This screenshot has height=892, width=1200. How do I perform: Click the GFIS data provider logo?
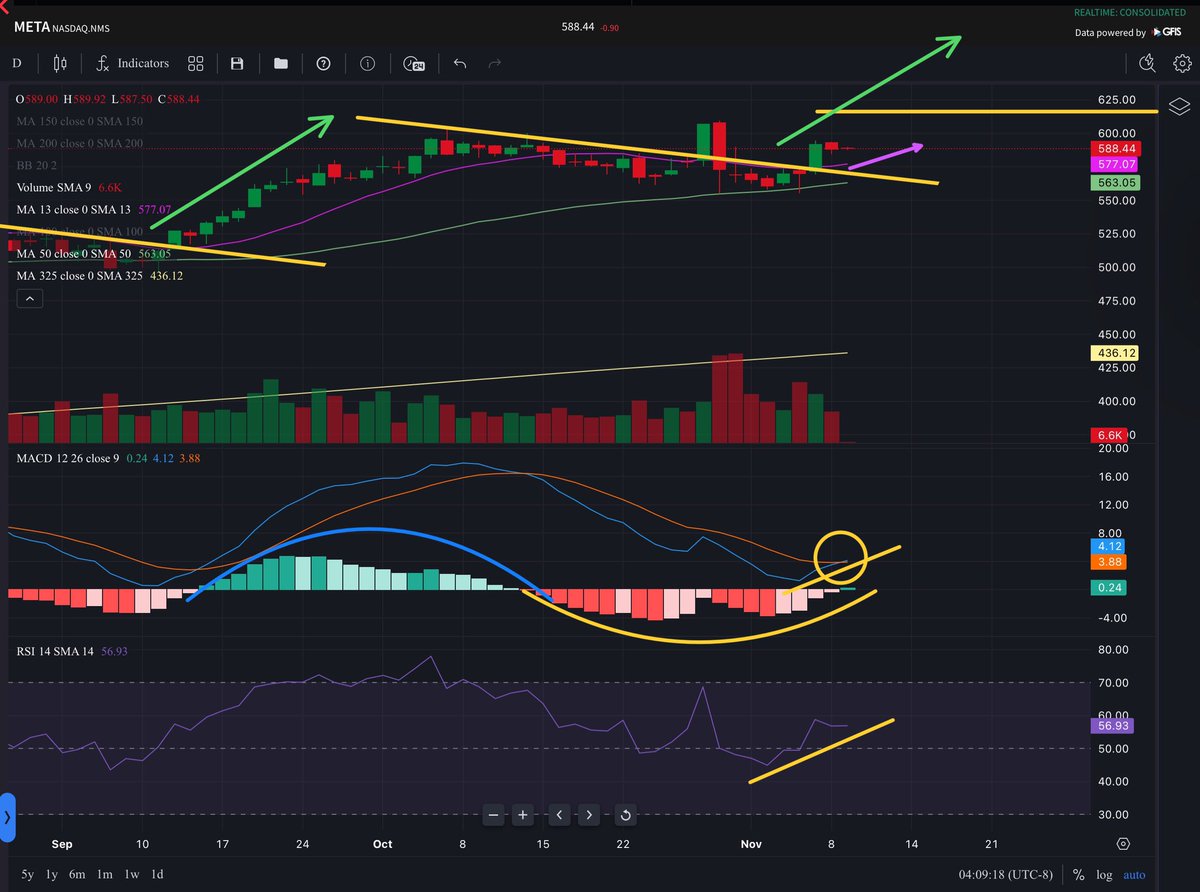pos(1166,32)
